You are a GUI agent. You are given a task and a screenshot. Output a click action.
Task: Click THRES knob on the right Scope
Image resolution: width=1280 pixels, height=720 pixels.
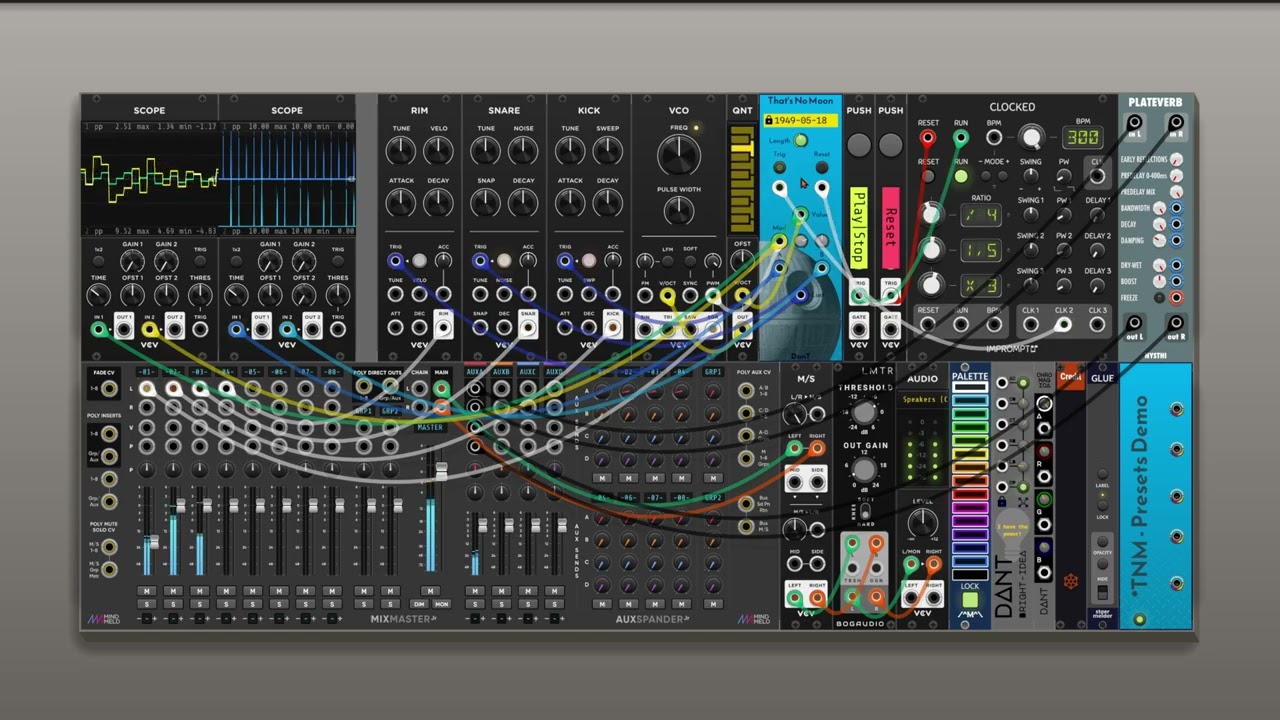click(338, 295)
